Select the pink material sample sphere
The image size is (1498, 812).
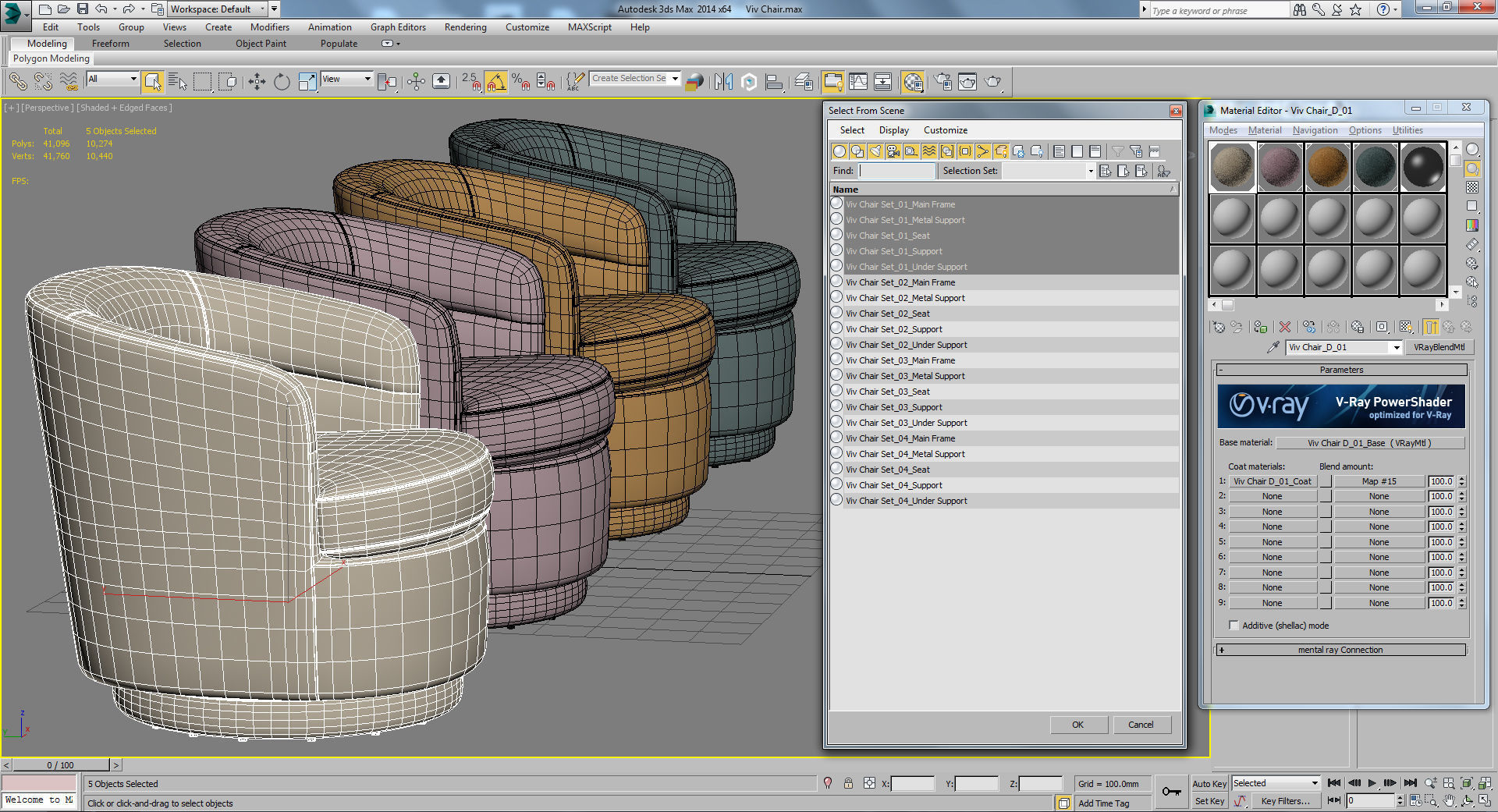pos(1280,166)
